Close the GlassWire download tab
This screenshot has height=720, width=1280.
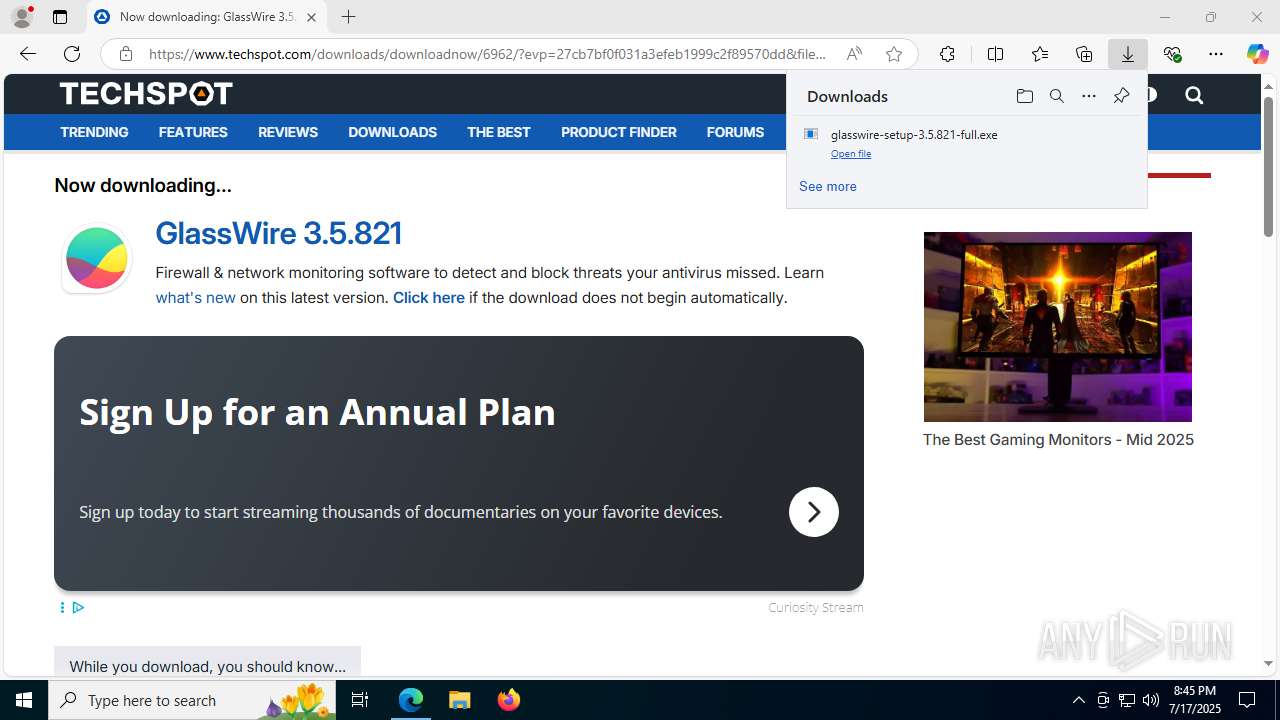(x=311, y=17)
